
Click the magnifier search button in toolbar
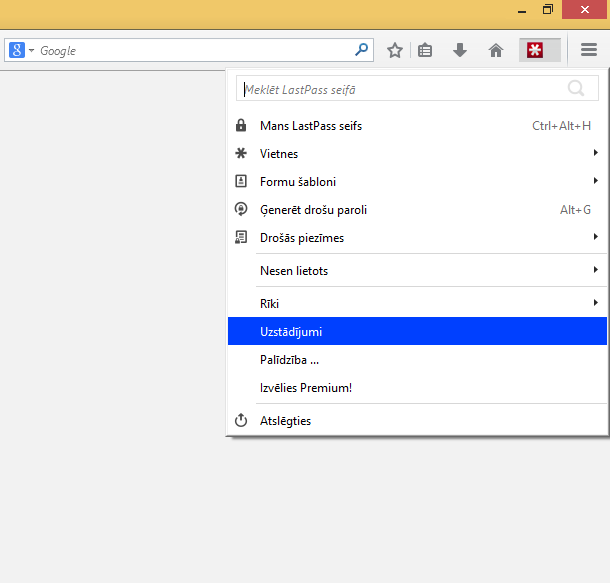[361, 49]
